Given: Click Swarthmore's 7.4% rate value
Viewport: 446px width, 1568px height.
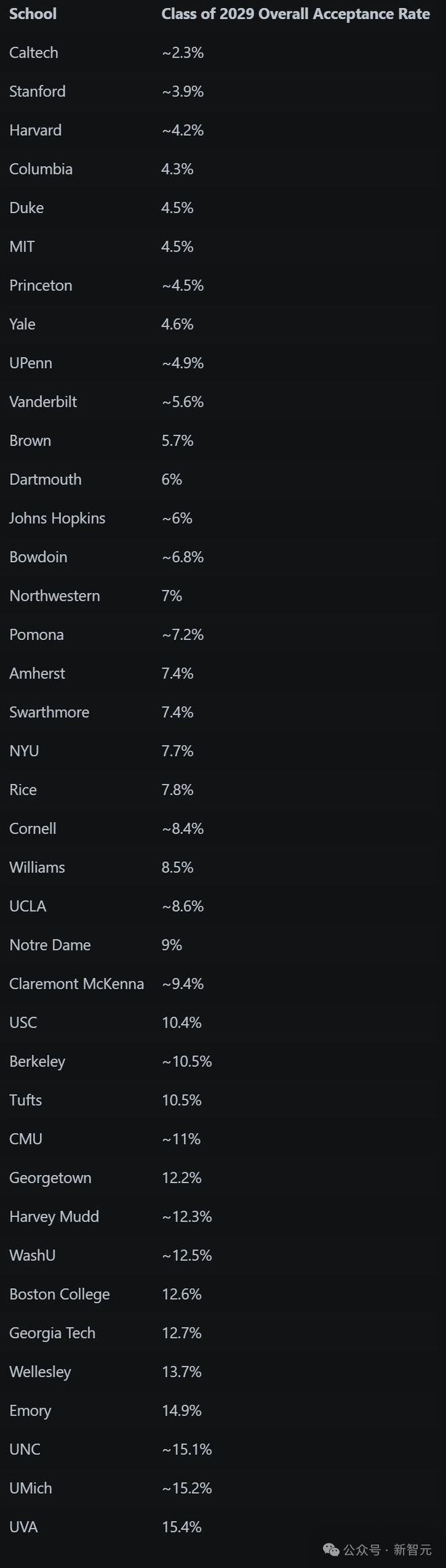Looking at the screenshot, I should click(x=177, y=712).
